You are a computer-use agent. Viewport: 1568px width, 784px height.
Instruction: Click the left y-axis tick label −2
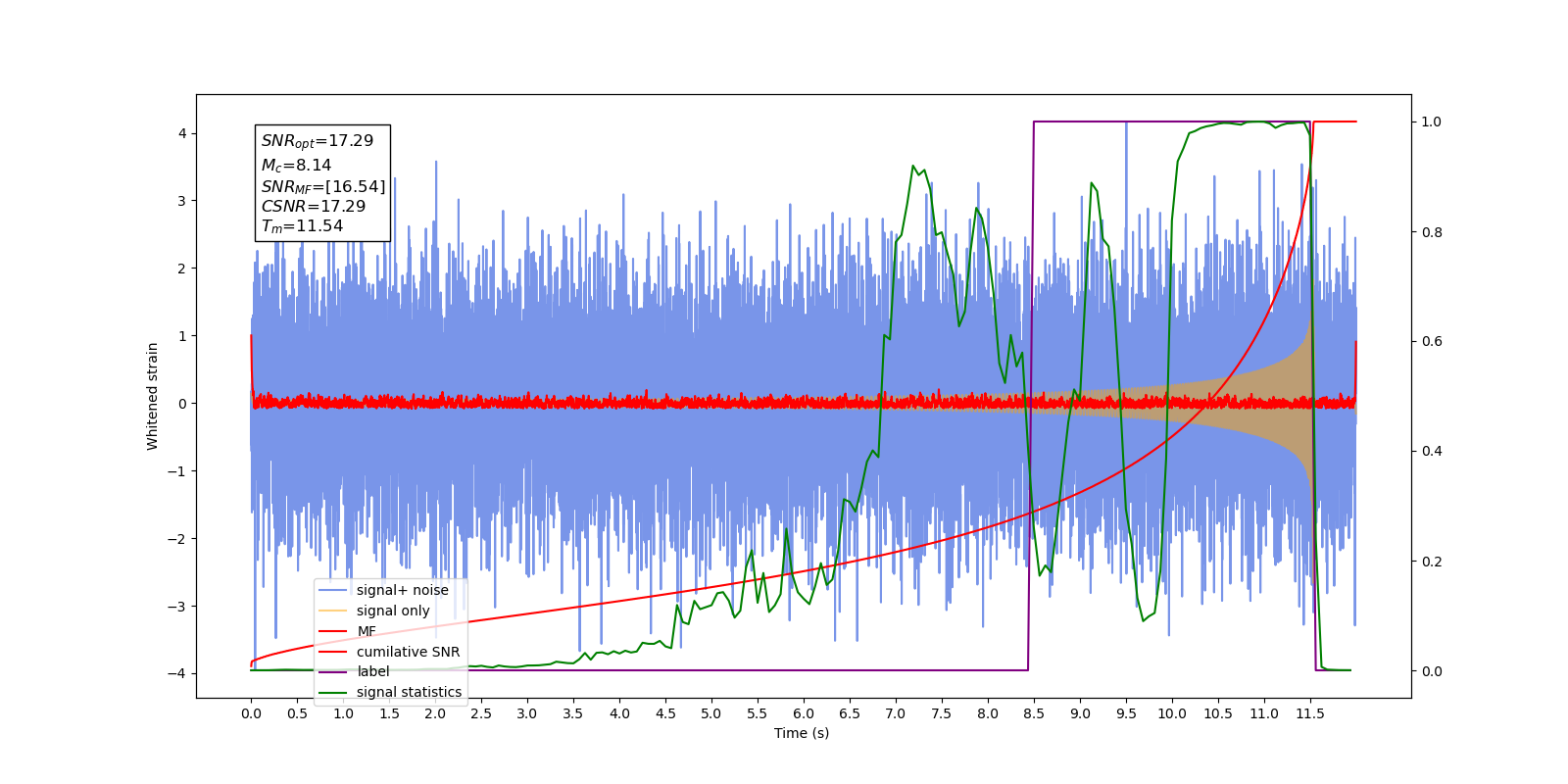click(177, 539)
